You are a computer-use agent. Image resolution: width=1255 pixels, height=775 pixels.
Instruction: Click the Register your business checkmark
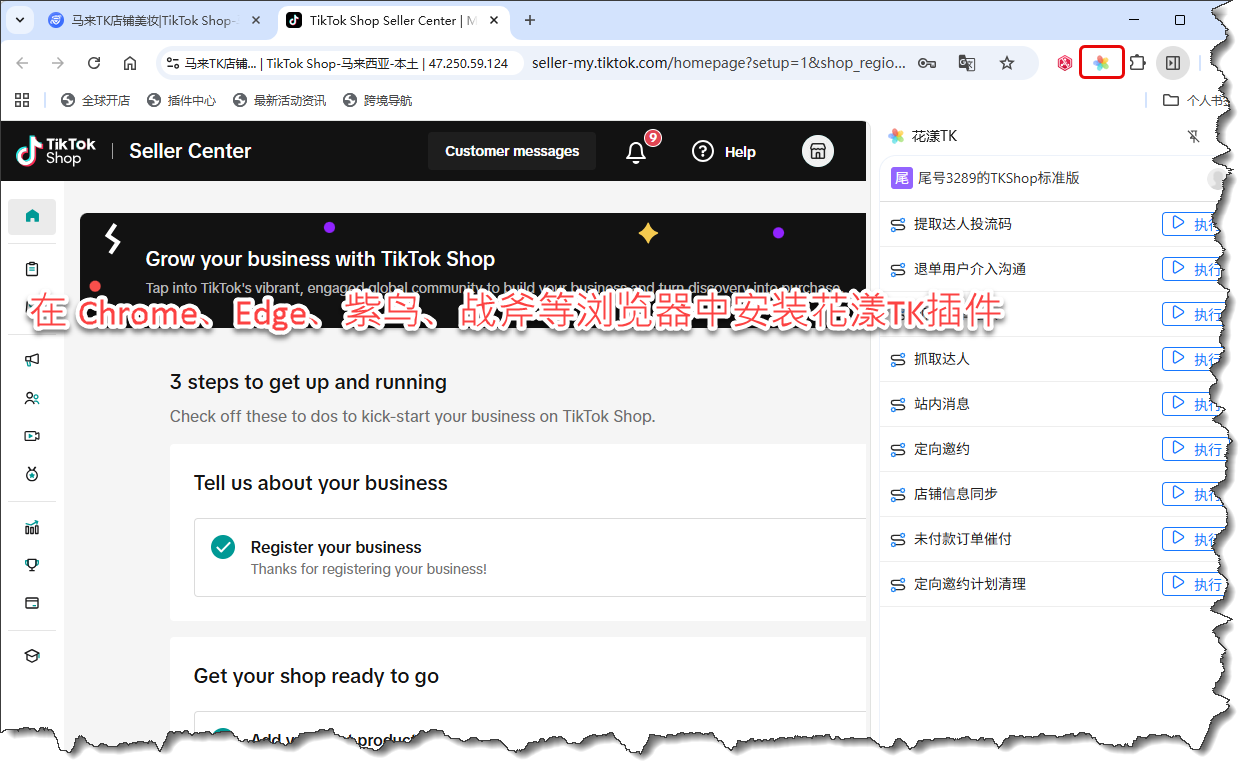click(223, 547)
